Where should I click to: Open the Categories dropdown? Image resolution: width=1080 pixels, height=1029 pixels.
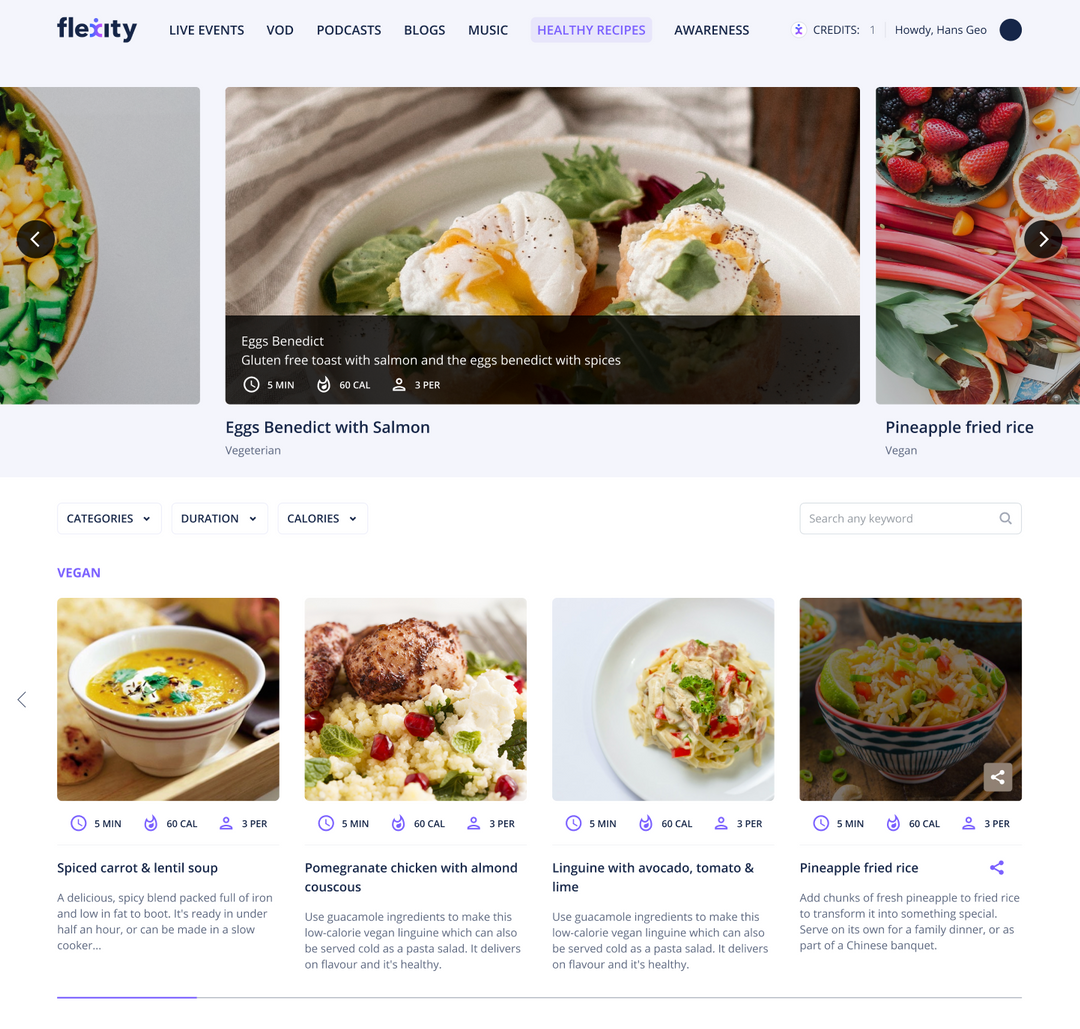[109, 518]
